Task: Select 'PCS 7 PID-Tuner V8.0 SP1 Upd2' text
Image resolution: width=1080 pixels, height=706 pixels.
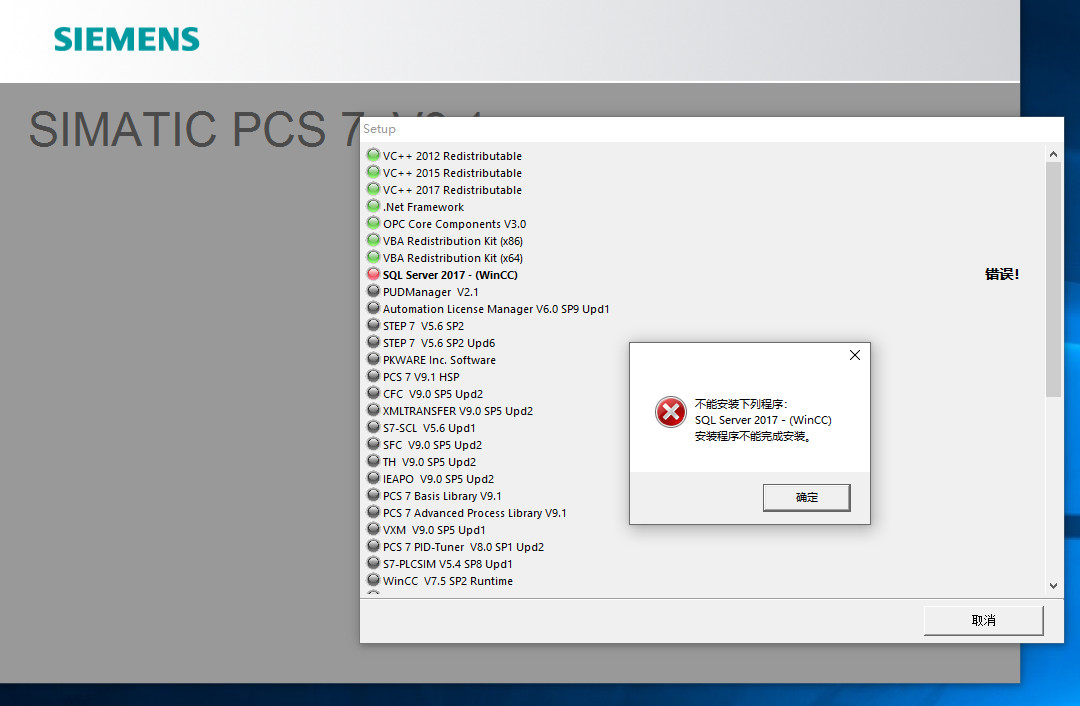Action: [464, 547]
